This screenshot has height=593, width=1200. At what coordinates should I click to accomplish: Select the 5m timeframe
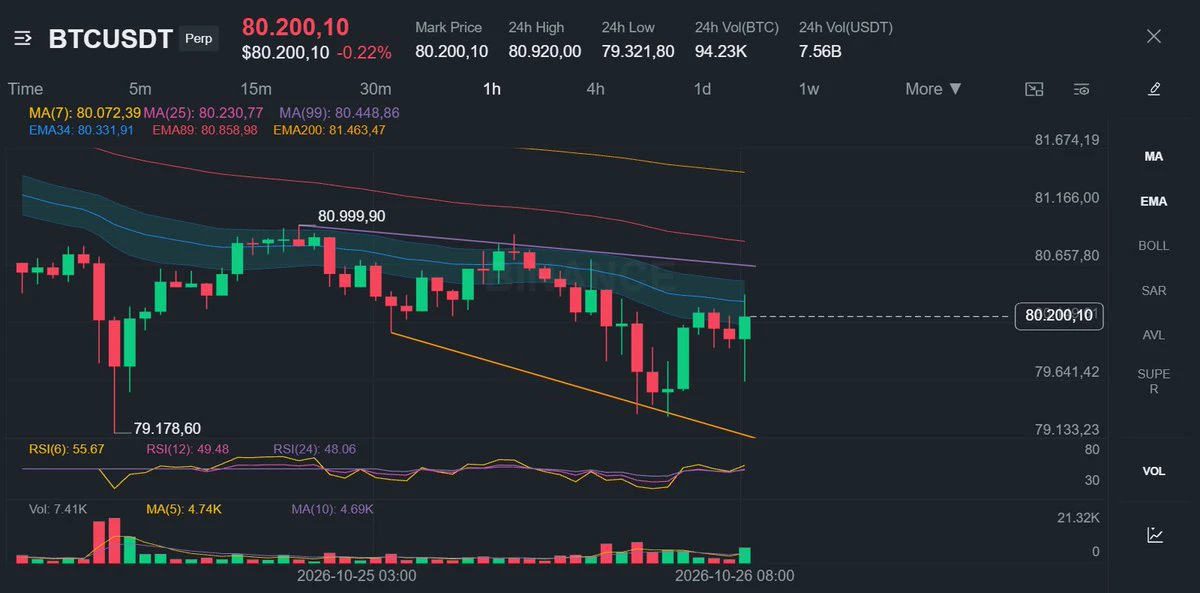click(140, 89)
